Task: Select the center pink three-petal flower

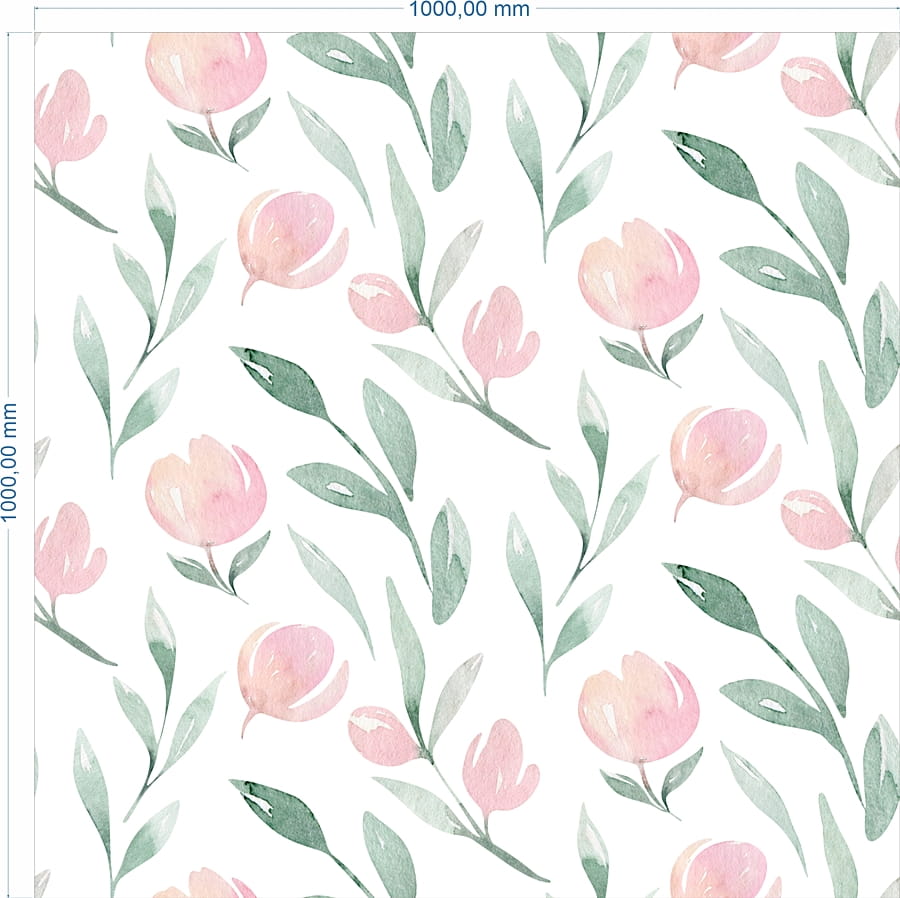Action: [x=501, y=337]
